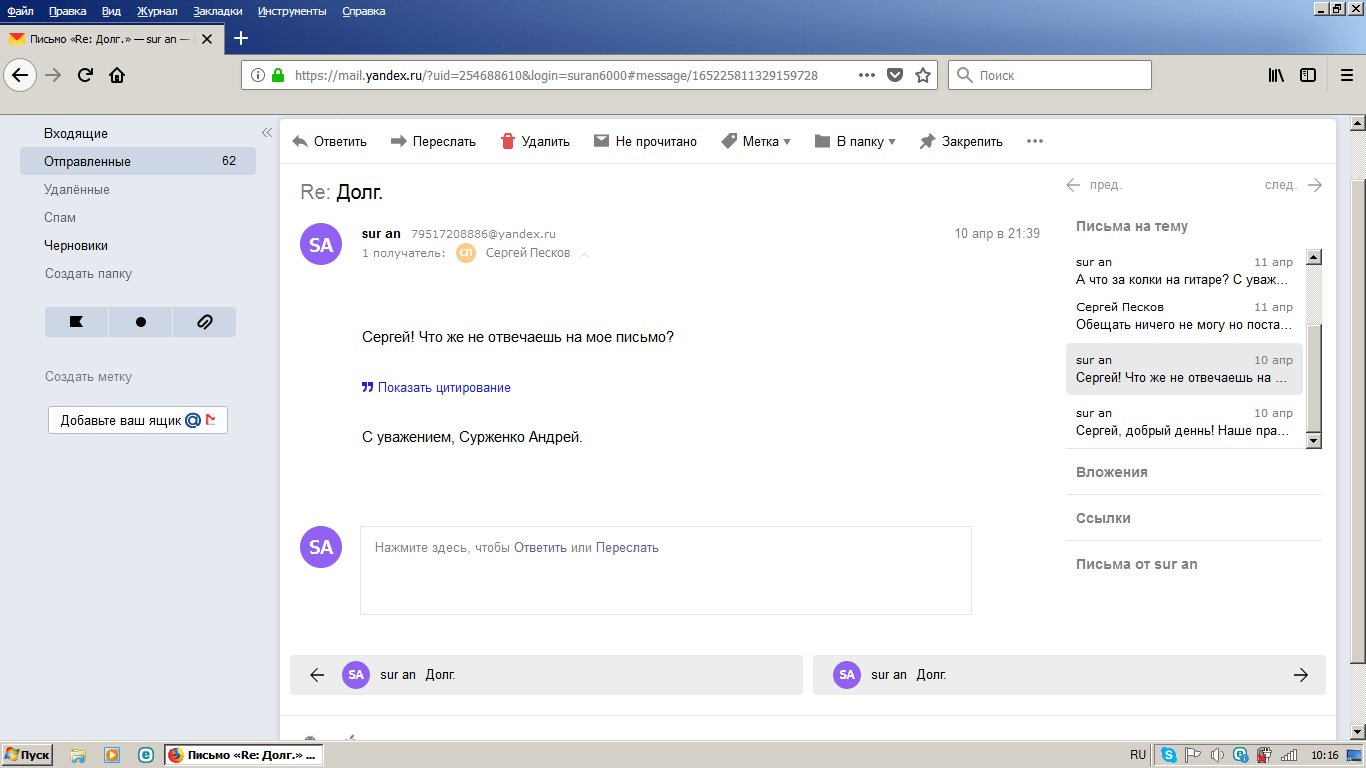Filter by flagged messages icon in sidebar
The image size is (1366, 768).
76,322
